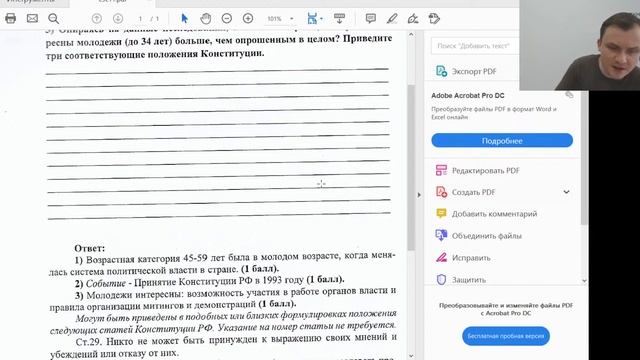Collapse the right tools pane arrow
The height and width of the screenshot is (360, 640).
click(419, 195)
